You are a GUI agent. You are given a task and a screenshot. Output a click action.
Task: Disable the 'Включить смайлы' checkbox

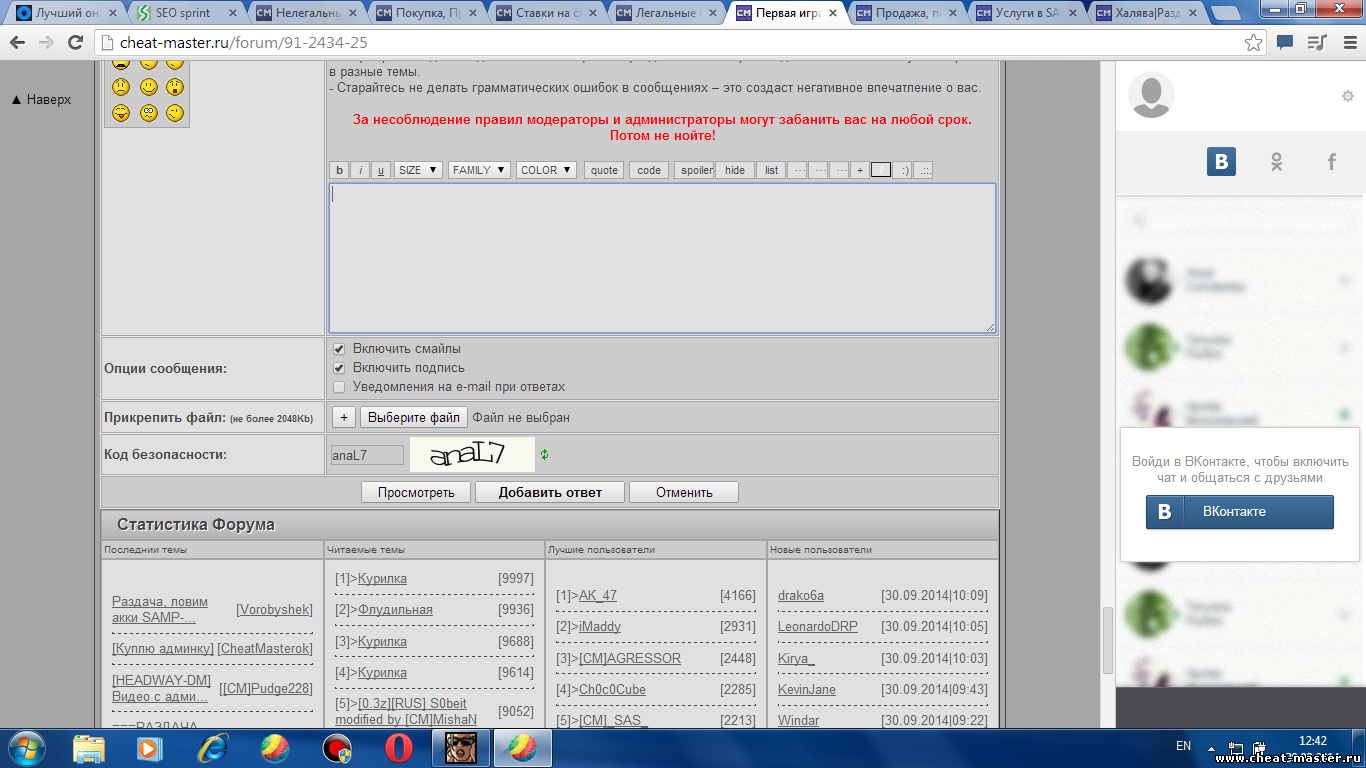point(339,349)
